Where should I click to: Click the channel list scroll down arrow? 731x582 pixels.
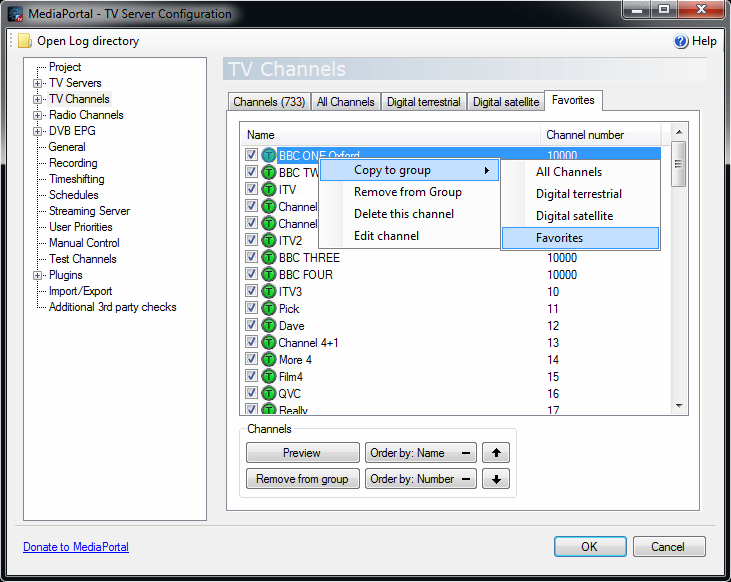click(679, 406)
